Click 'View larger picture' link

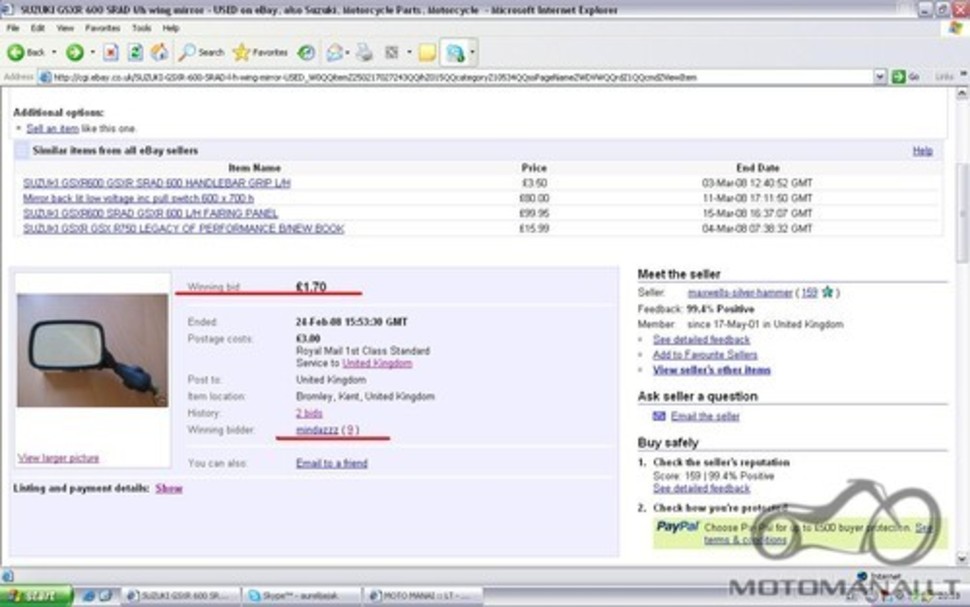click(x=59, y=458)
